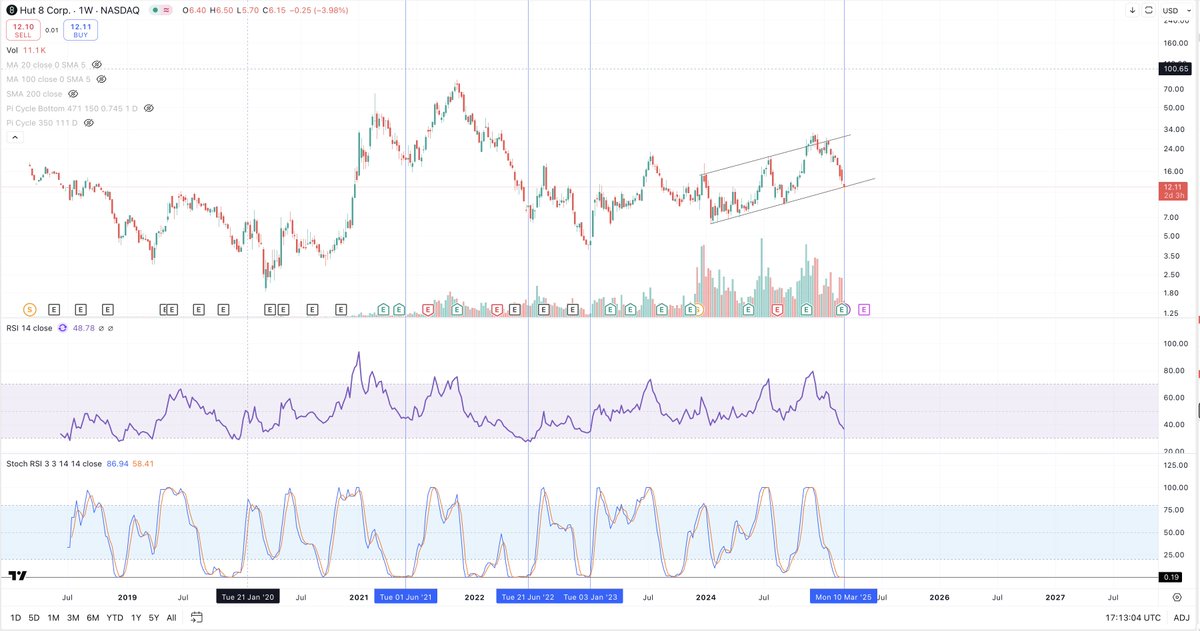Screen dimensions: 1200x631
Task: Click the Stoch RSI value 86.94
Action: coord(117,464)
